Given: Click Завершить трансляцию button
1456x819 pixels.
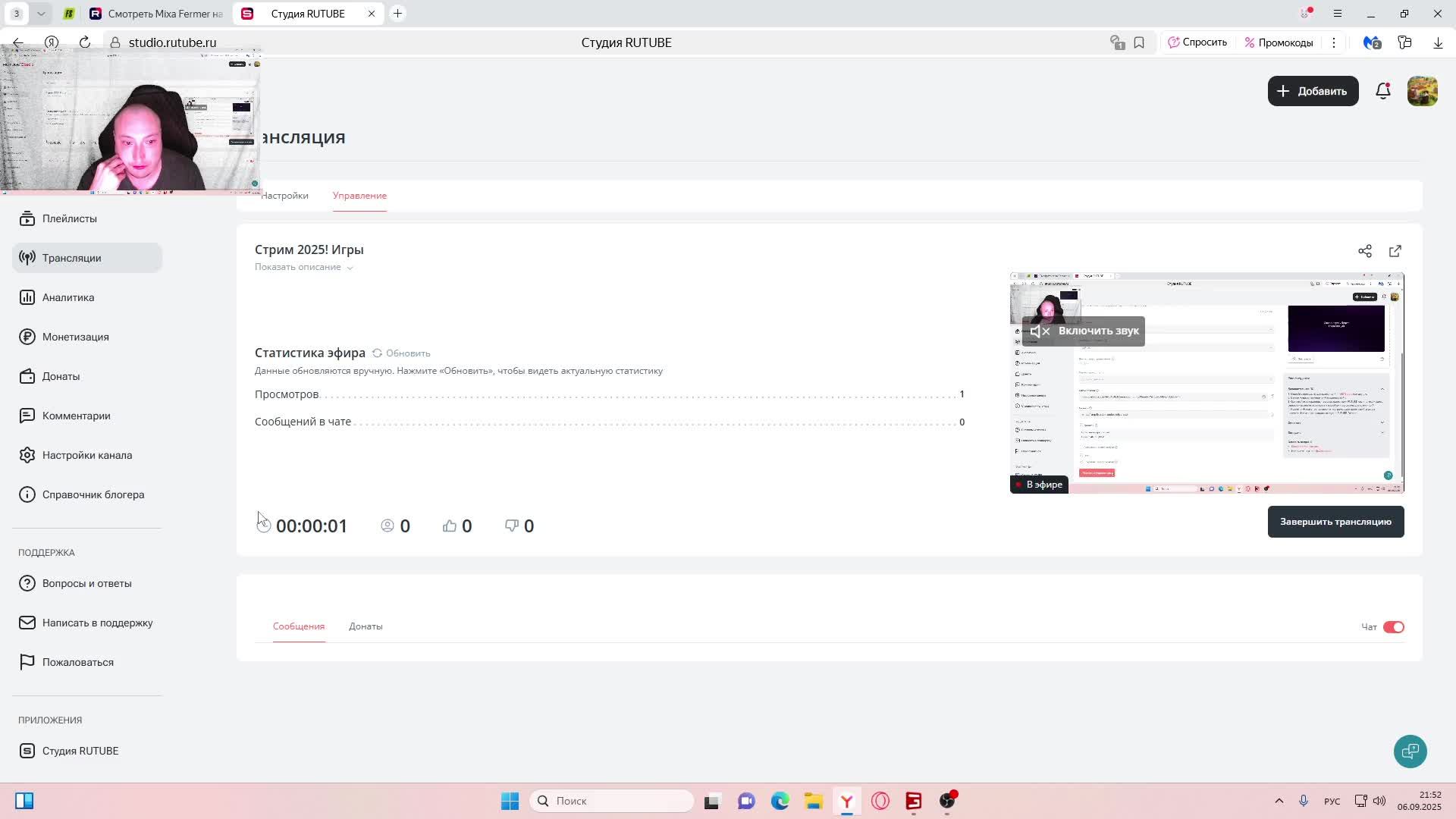Looking at the screenshot, I should (x=1335, y=522).
